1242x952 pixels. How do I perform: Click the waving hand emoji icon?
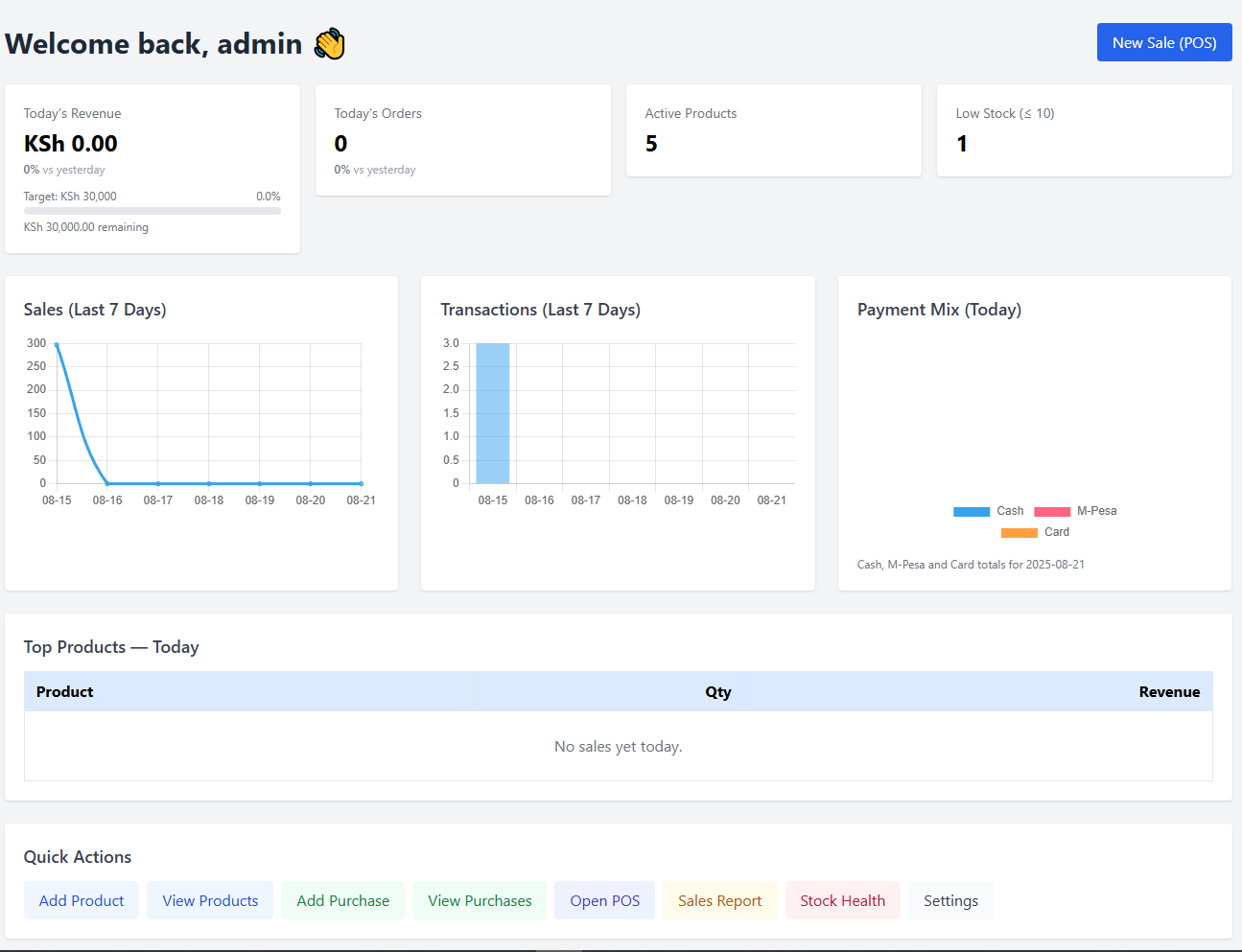(330, 44)
